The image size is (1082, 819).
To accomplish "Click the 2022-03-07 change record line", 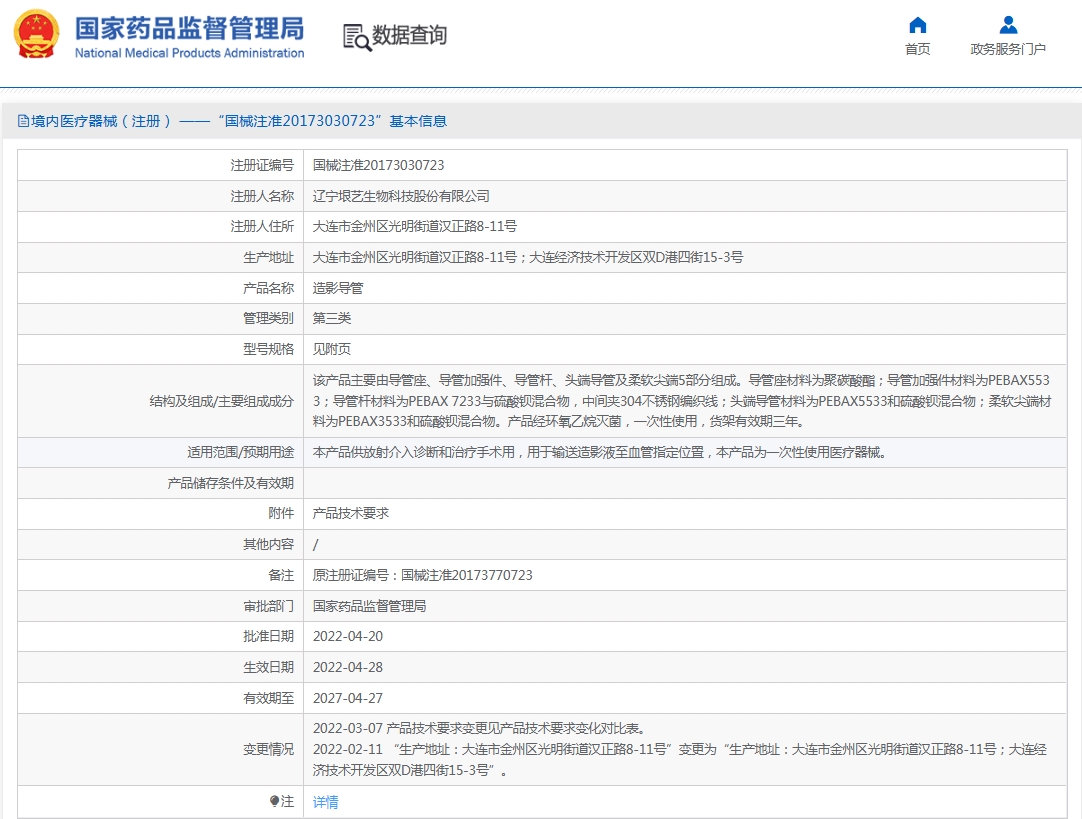I will point(479,729).
